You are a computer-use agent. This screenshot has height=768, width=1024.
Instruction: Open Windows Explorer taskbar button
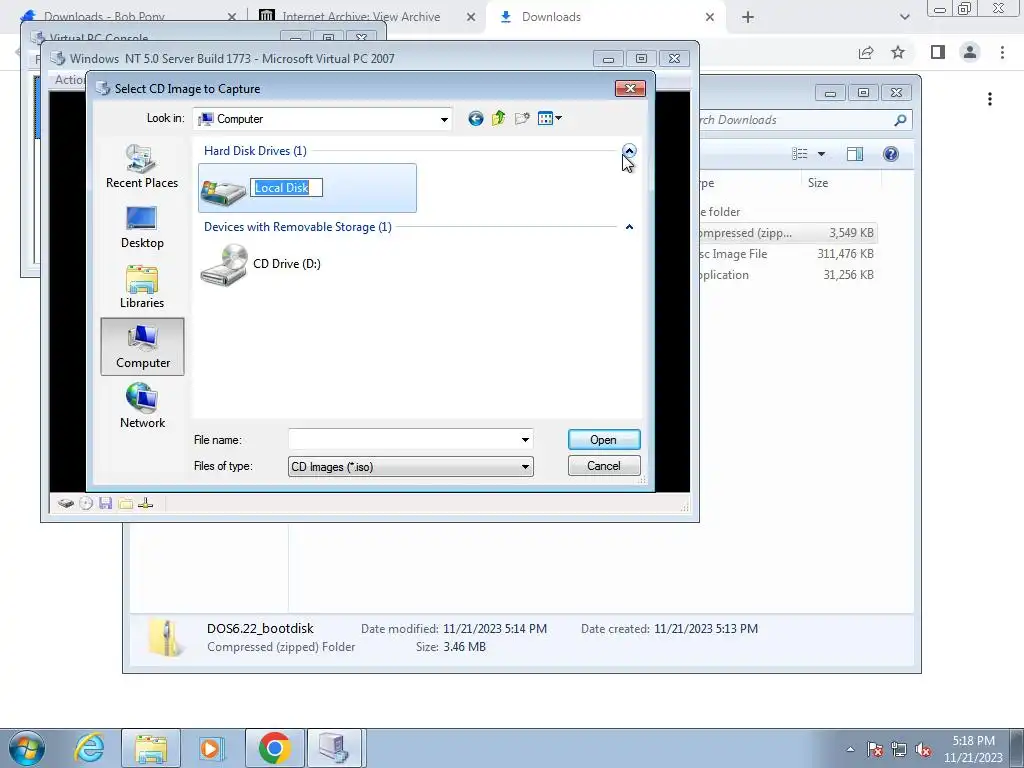(x=151, y=748)
